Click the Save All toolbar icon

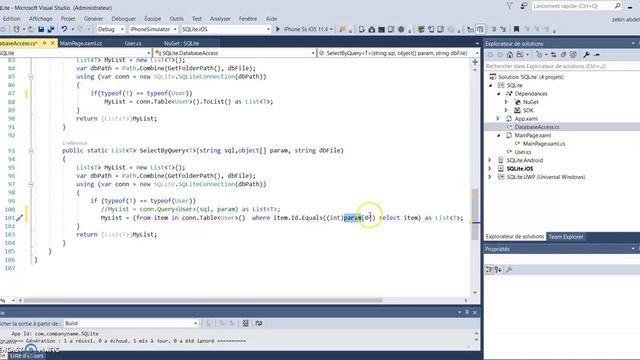point(51,29)
